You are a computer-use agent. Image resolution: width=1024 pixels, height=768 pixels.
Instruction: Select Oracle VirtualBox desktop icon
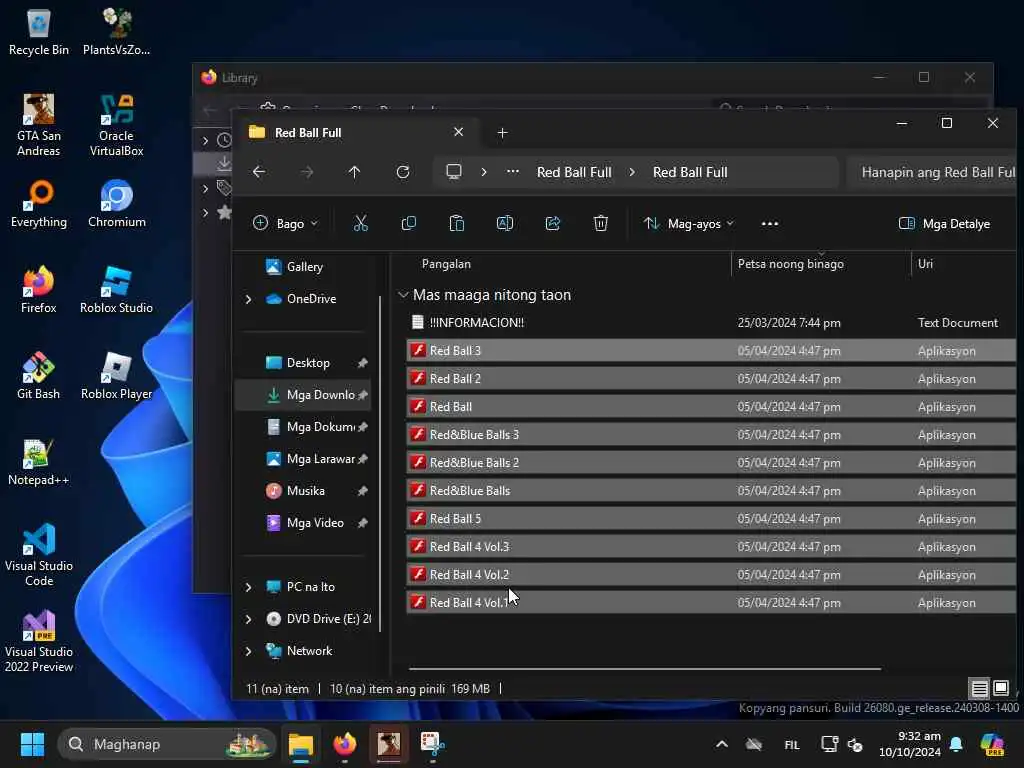pos(116,125)
